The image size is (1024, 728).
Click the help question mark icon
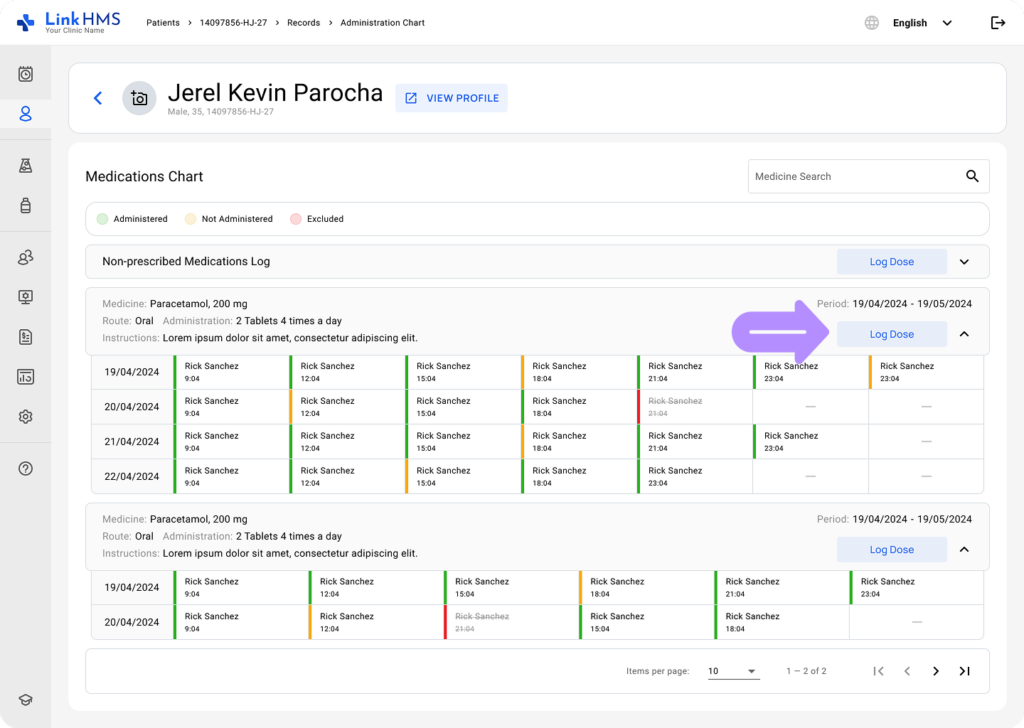26,468
